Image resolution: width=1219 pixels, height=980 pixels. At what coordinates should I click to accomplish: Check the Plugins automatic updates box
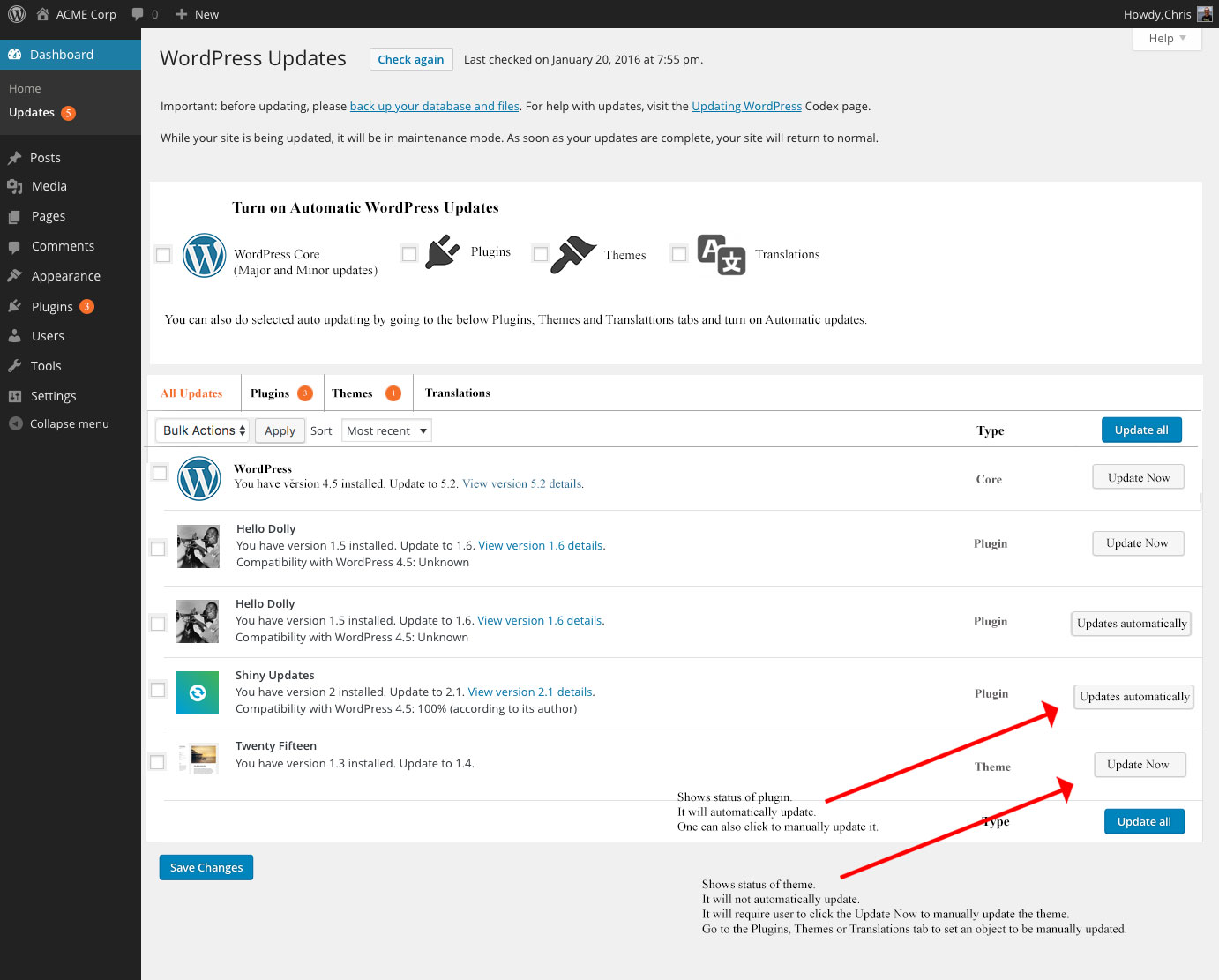(408, 253)
